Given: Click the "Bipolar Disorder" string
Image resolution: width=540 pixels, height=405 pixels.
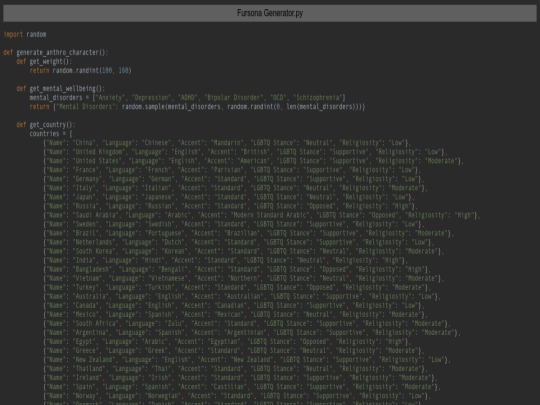Looking at the screenshot, I should point(234,97).
